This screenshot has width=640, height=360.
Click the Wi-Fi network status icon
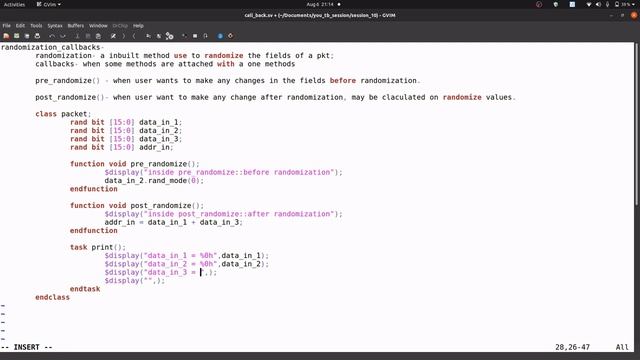coord(589,4)
